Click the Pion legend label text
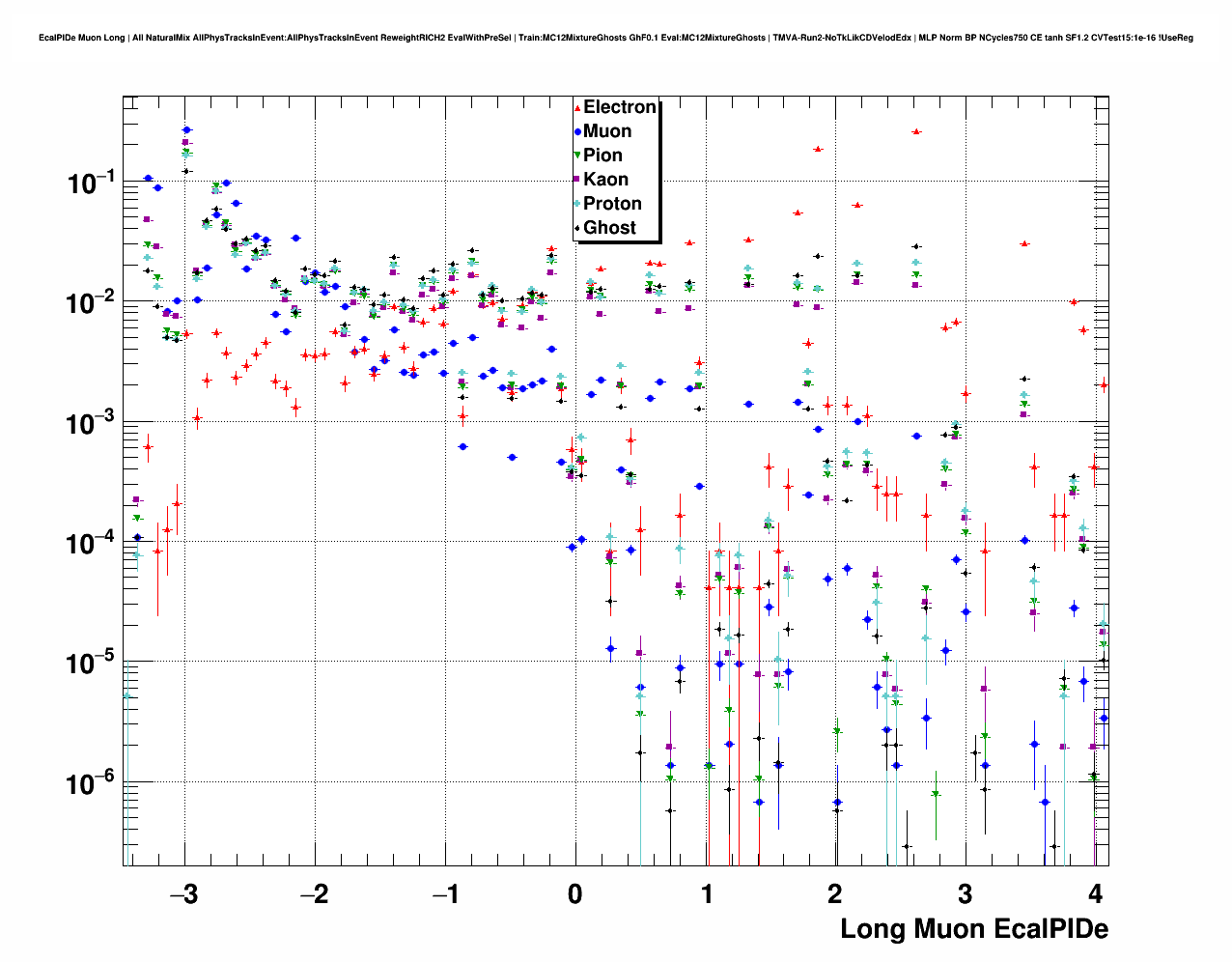Image resolution: width=1232 pixels, height=962 pixels. click(x=602, y=156)
